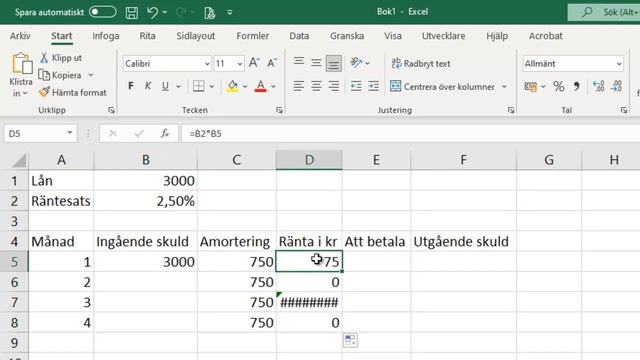The width and height of the screenshot is (640, 360).
Task: Open the Justering dialog launcher
Action: pos(511,110)
